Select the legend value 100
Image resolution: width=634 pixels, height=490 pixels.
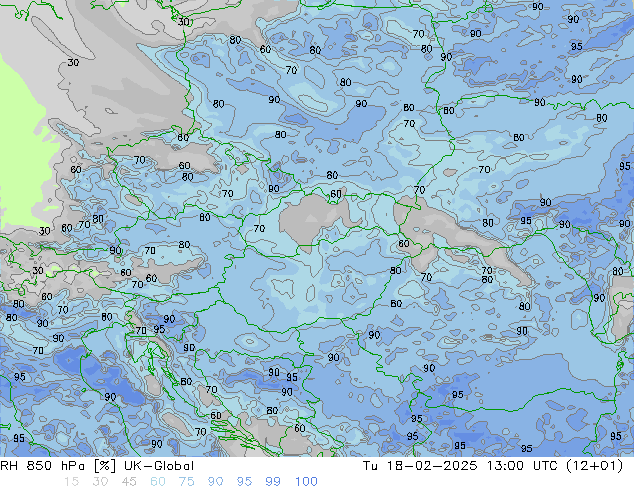tap(306, 482)
